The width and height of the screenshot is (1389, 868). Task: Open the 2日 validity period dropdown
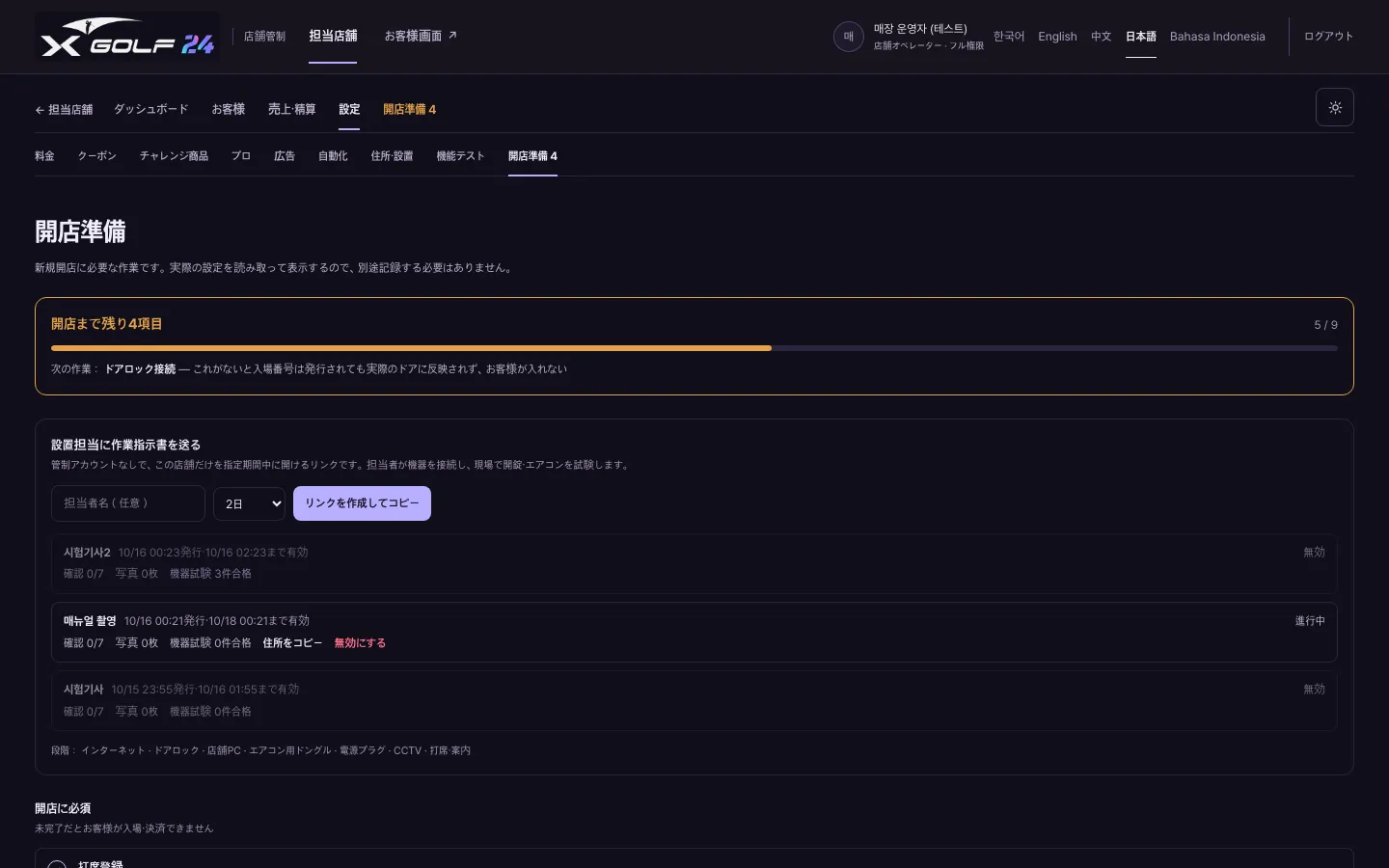[x=249, y=503]
